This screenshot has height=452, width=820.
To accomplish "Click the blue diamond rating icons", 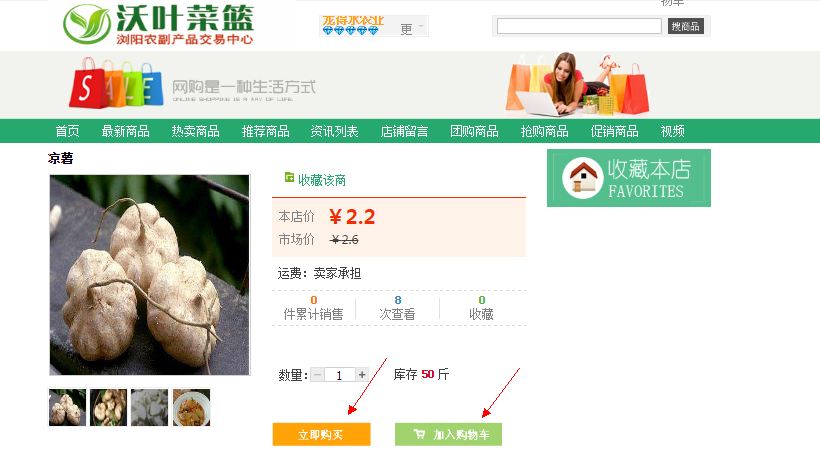I will (350, 31).
